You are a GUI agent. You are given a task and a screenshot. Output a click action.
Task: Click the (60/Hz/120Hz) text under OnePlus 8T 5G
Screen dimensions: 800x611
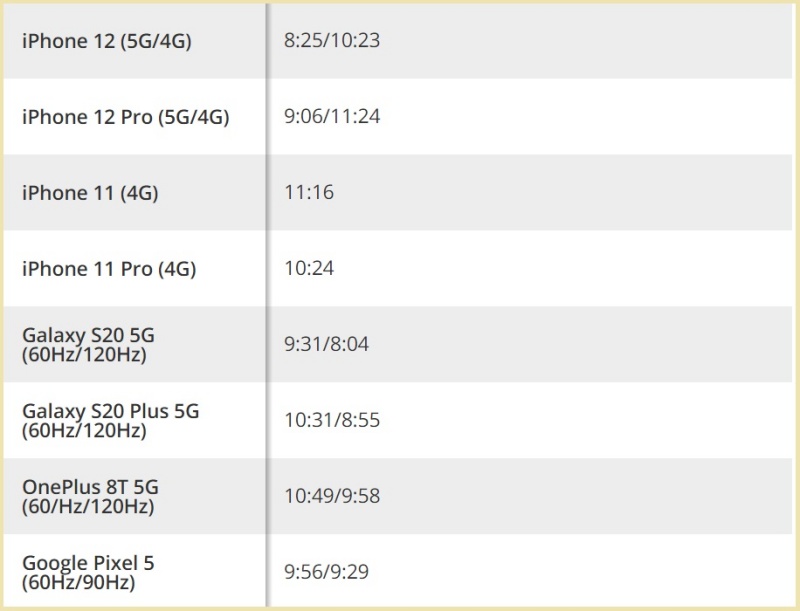tap(88, 506)
